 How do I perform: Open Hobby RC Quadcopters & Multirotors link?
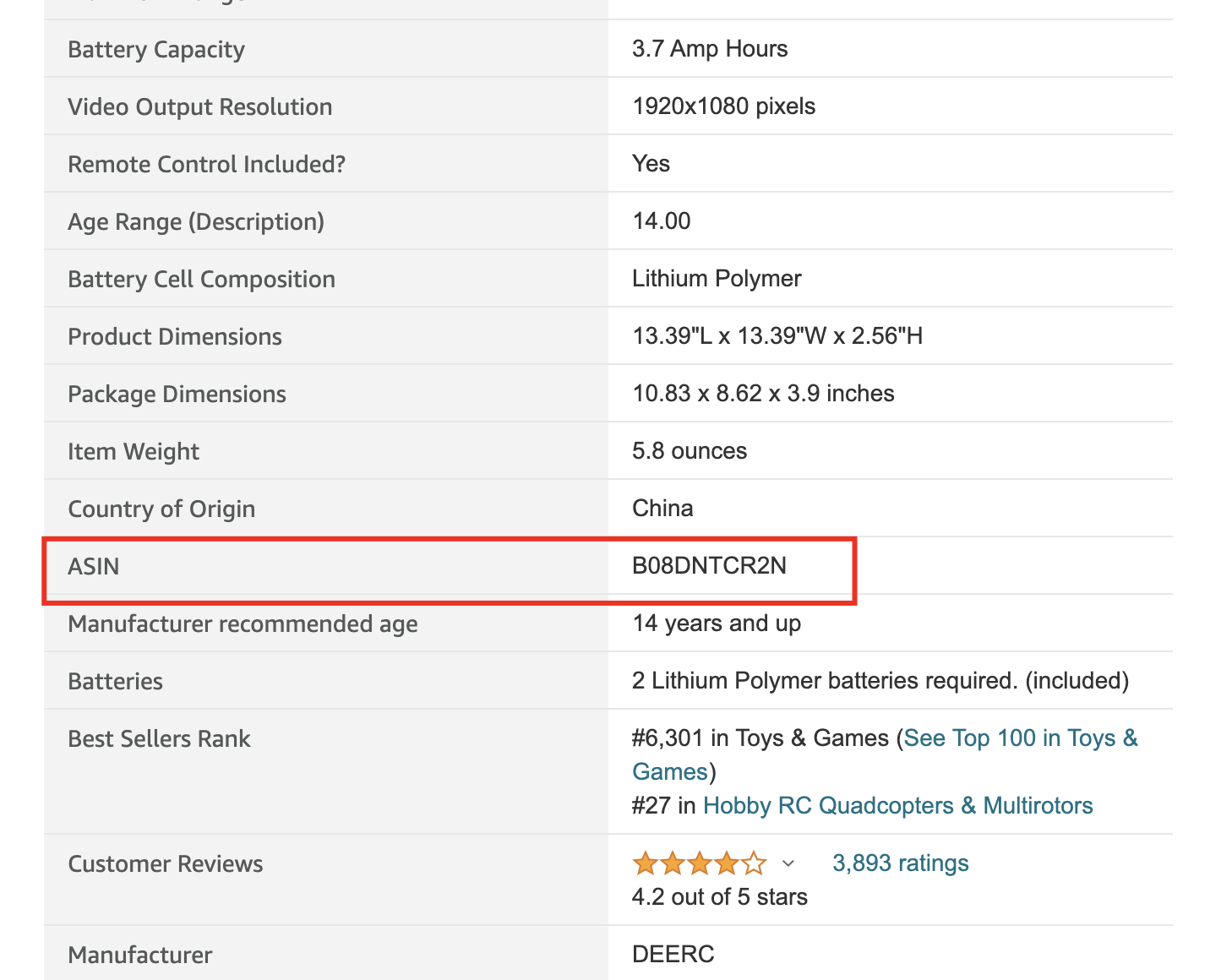tap(897, 805)
